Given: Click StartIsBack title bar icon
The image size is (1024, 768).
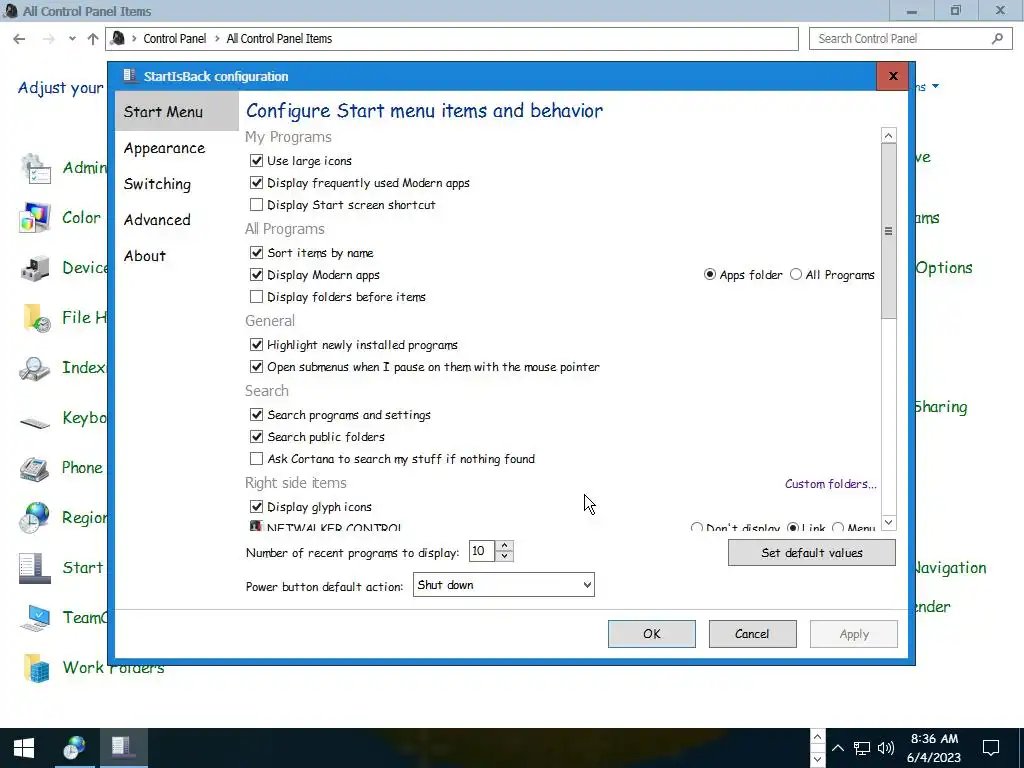Looking at the screenshot, I should 129,76.
